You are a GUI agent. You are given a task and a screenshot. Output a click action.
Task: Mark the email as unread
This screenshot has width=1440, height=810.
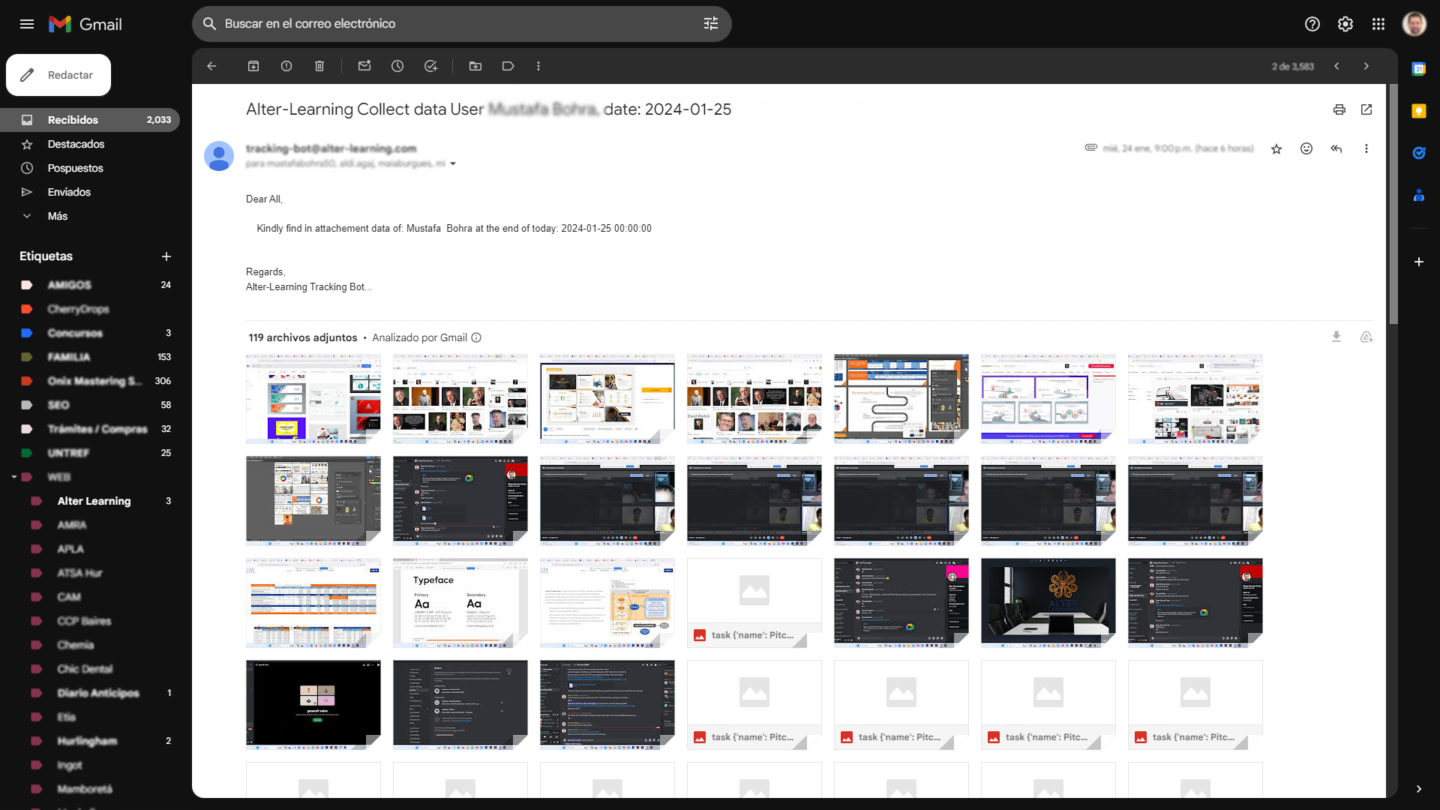[364, 66]
